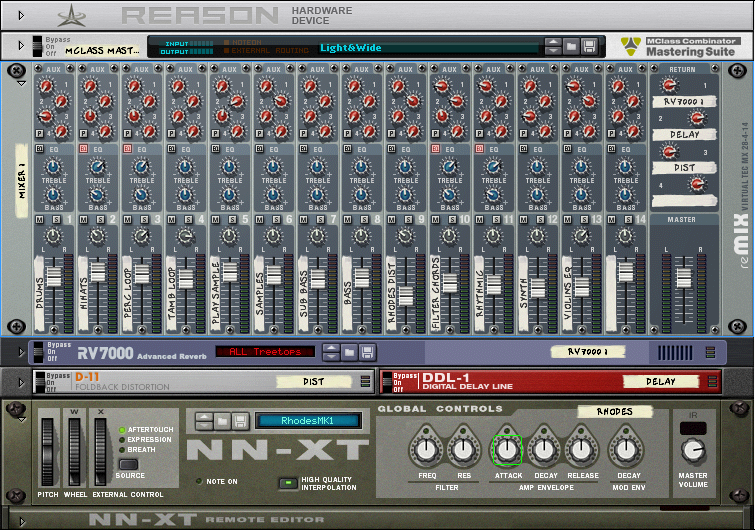Image resolution: width=755 pixels, height=530 pixels.
Task: Mute mixer channel 1 DRUMS
Action: tap(39, 220)
